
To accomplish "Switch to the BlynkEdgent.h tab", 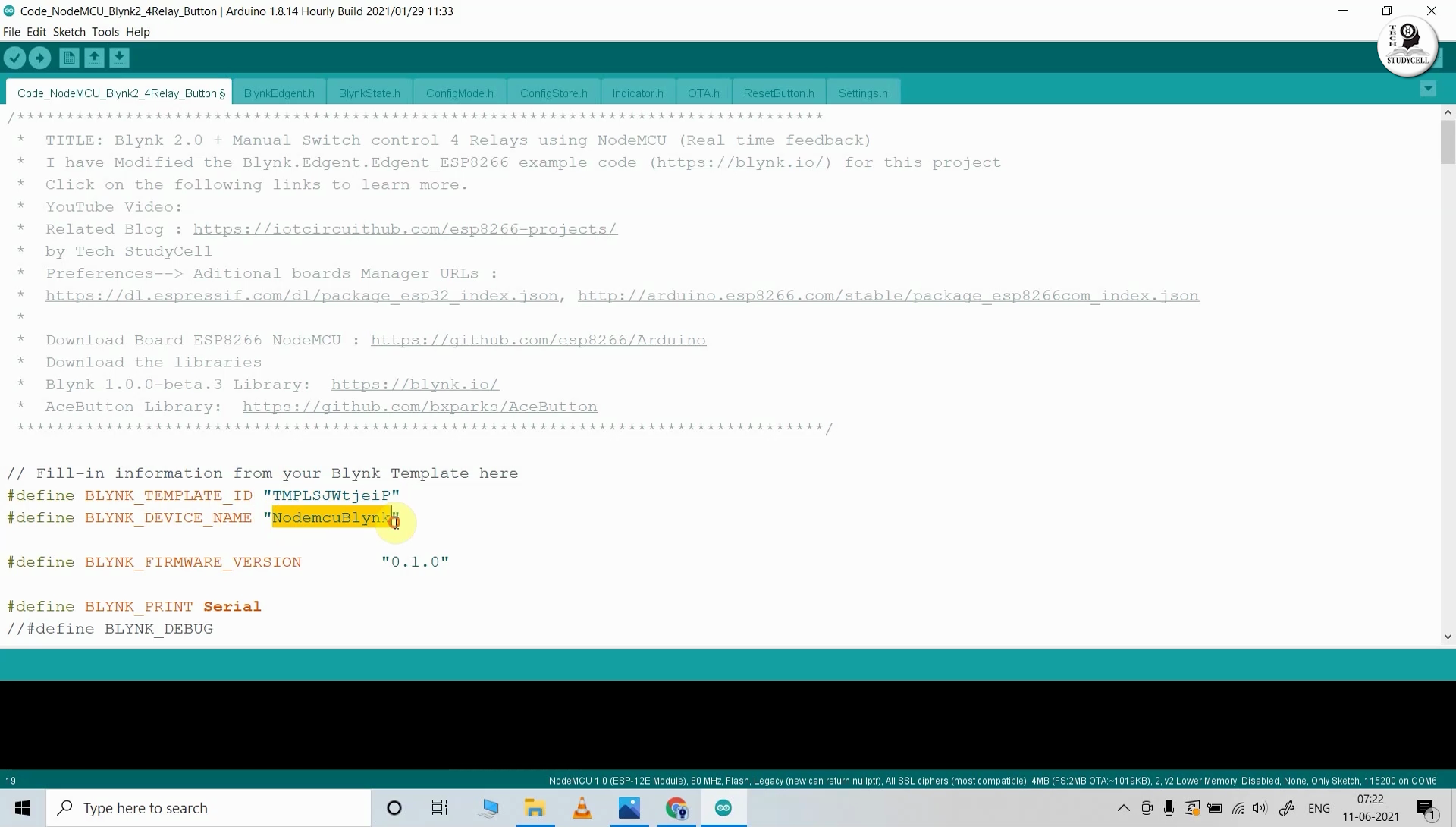I will pos(279,92).
